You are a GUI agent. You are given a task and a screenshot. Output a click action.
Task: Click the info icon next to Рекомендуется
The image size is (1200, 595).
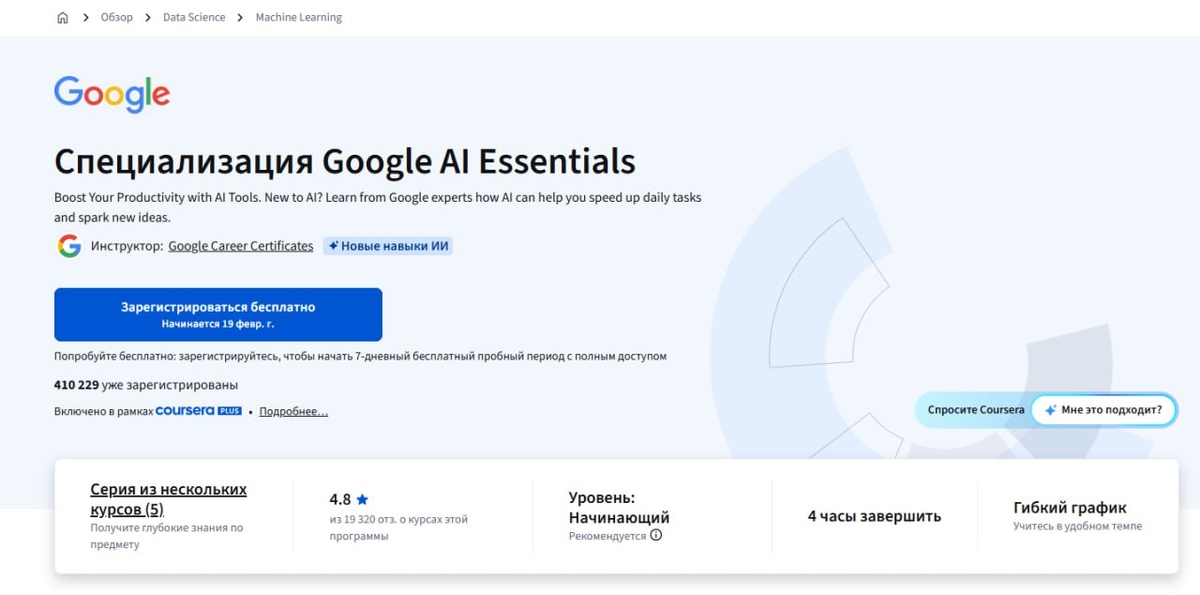click(656, 535)
